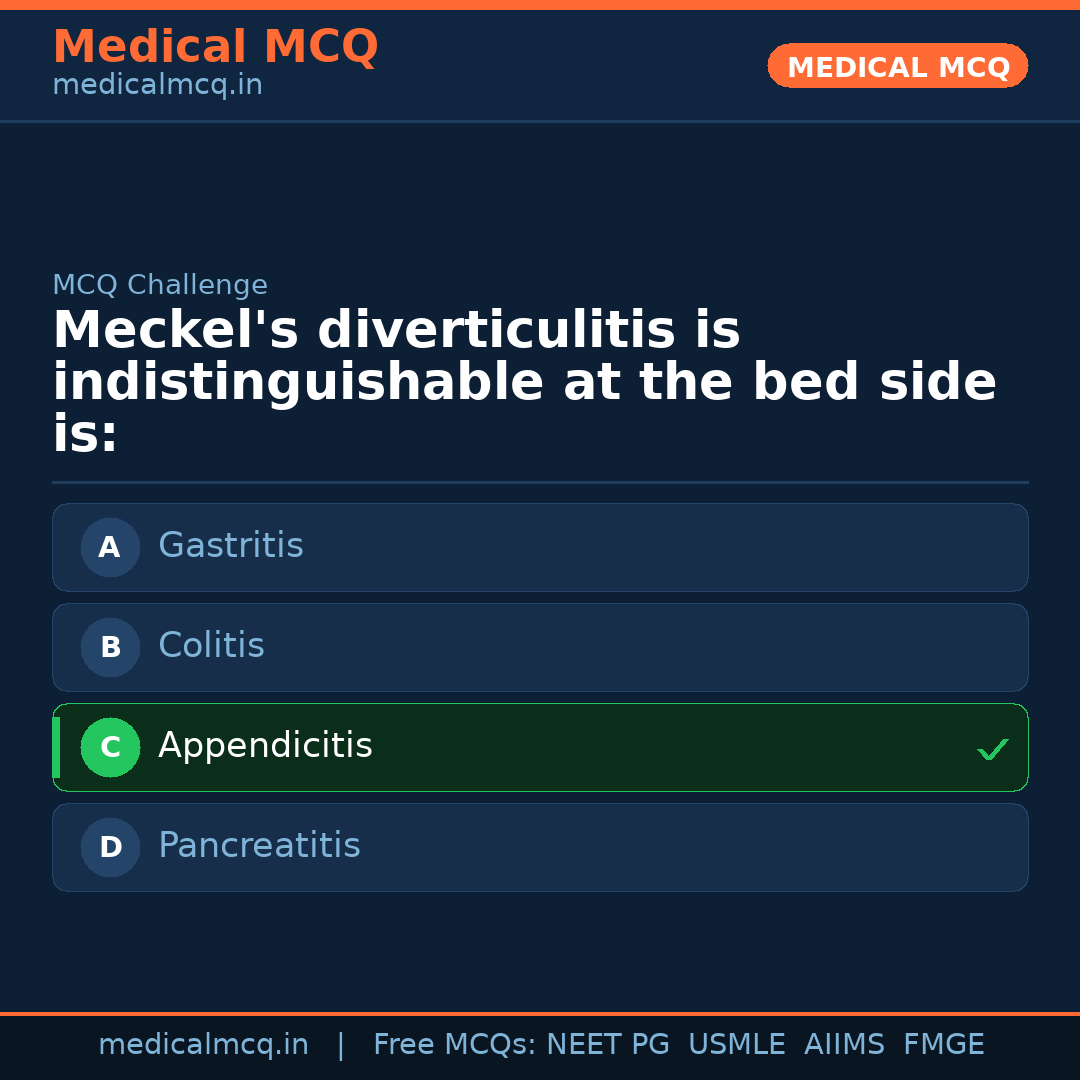Click the orange MEDICAL MCQ badge

pos(897,67)
